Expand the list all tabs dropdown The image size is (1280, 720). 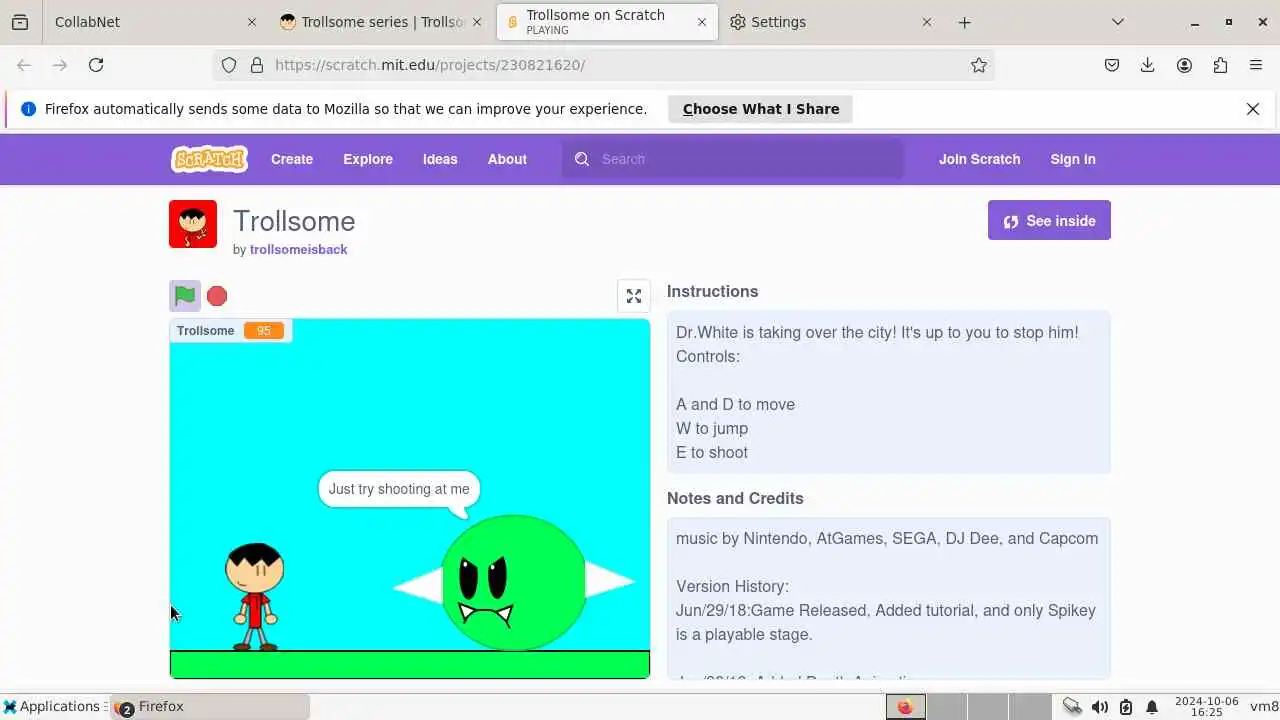[x=1118, y=22]
